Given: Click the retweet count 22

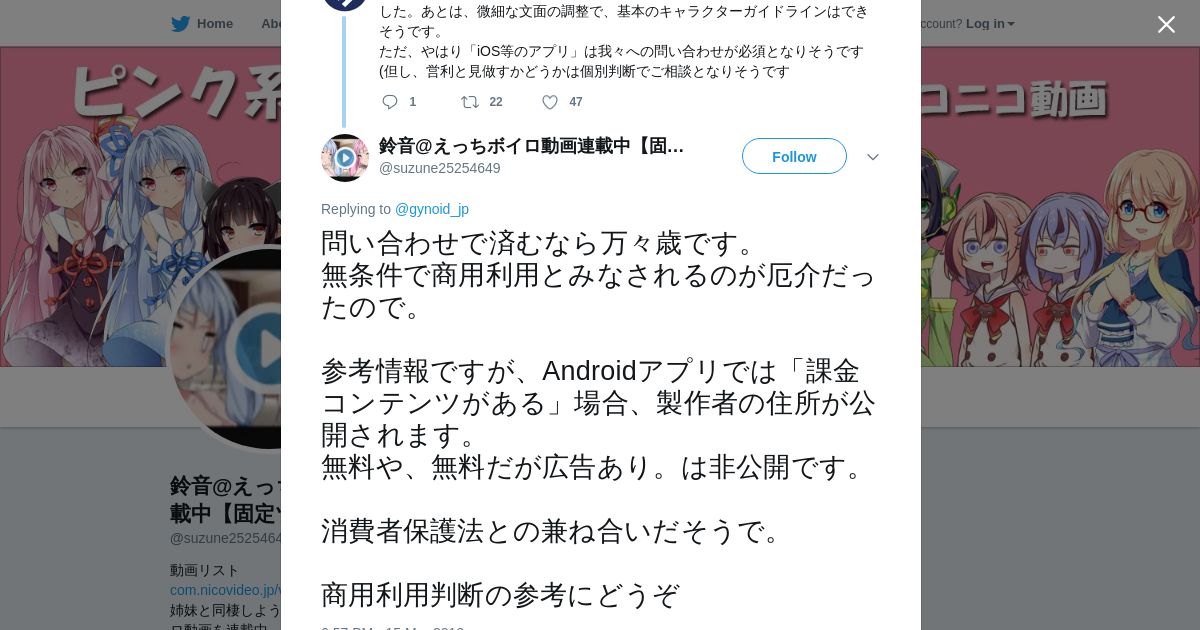Looking at the screenshot, I should tap(496, 102).
